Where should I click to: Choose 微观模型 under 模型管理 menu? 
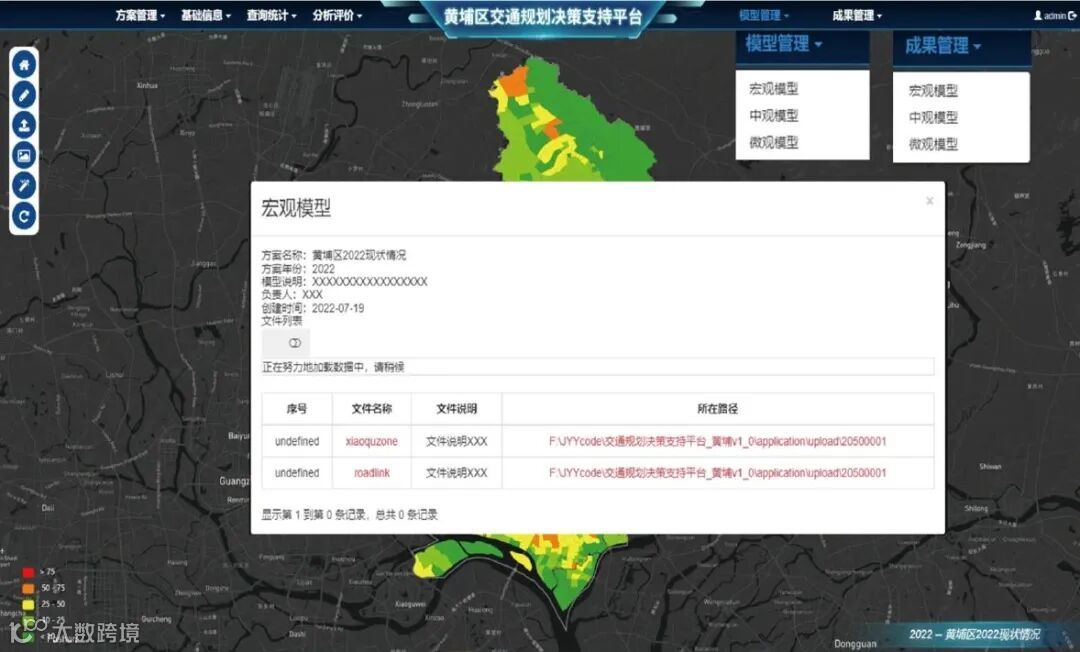[773, 143]
